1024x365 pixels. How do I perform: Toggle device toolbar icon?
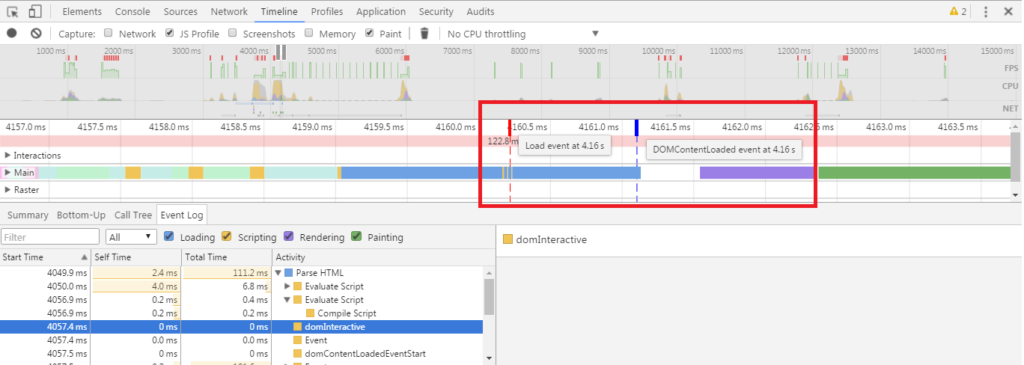point(35,11)
